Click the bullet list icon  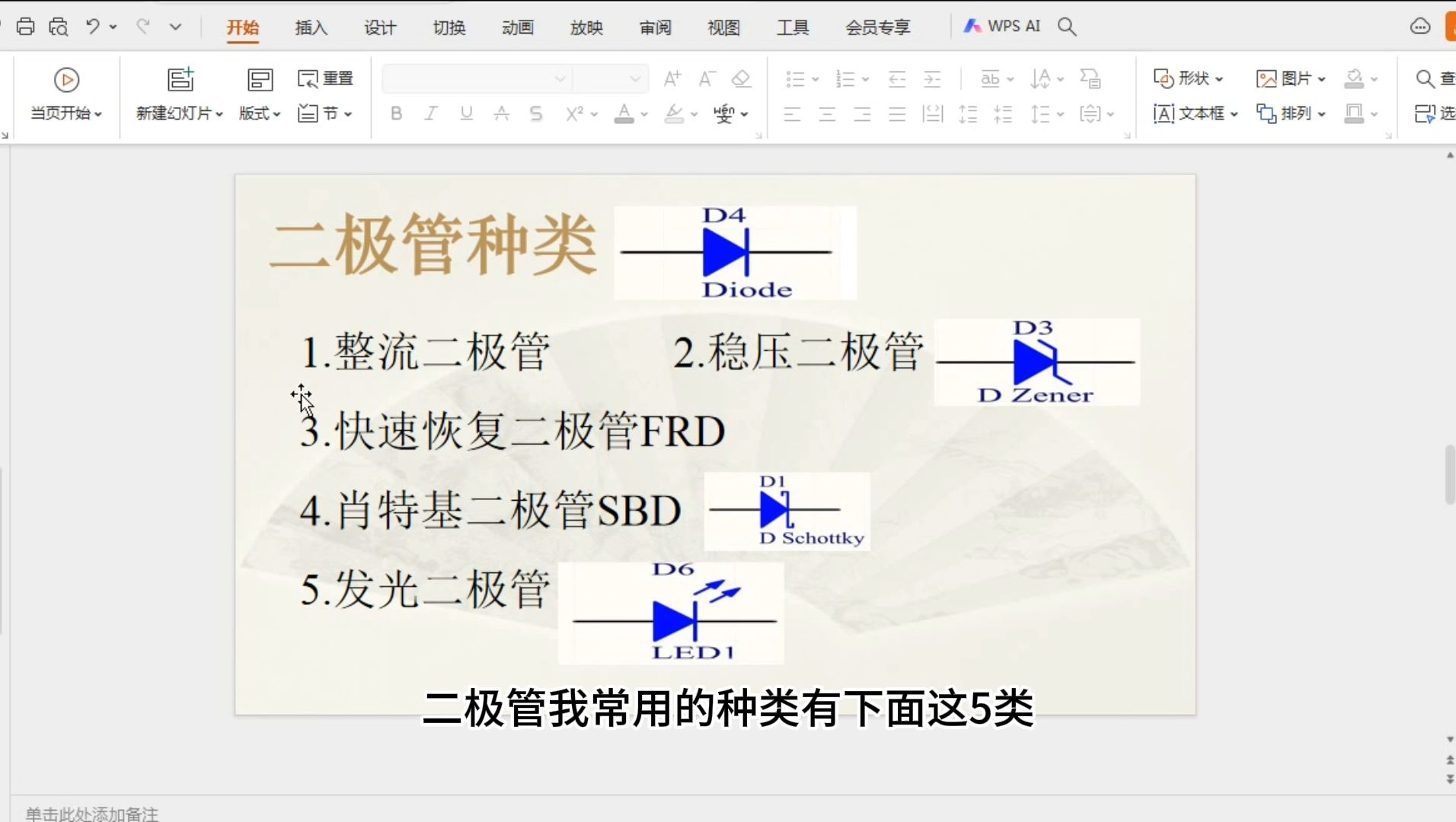[x=795, y=78]
